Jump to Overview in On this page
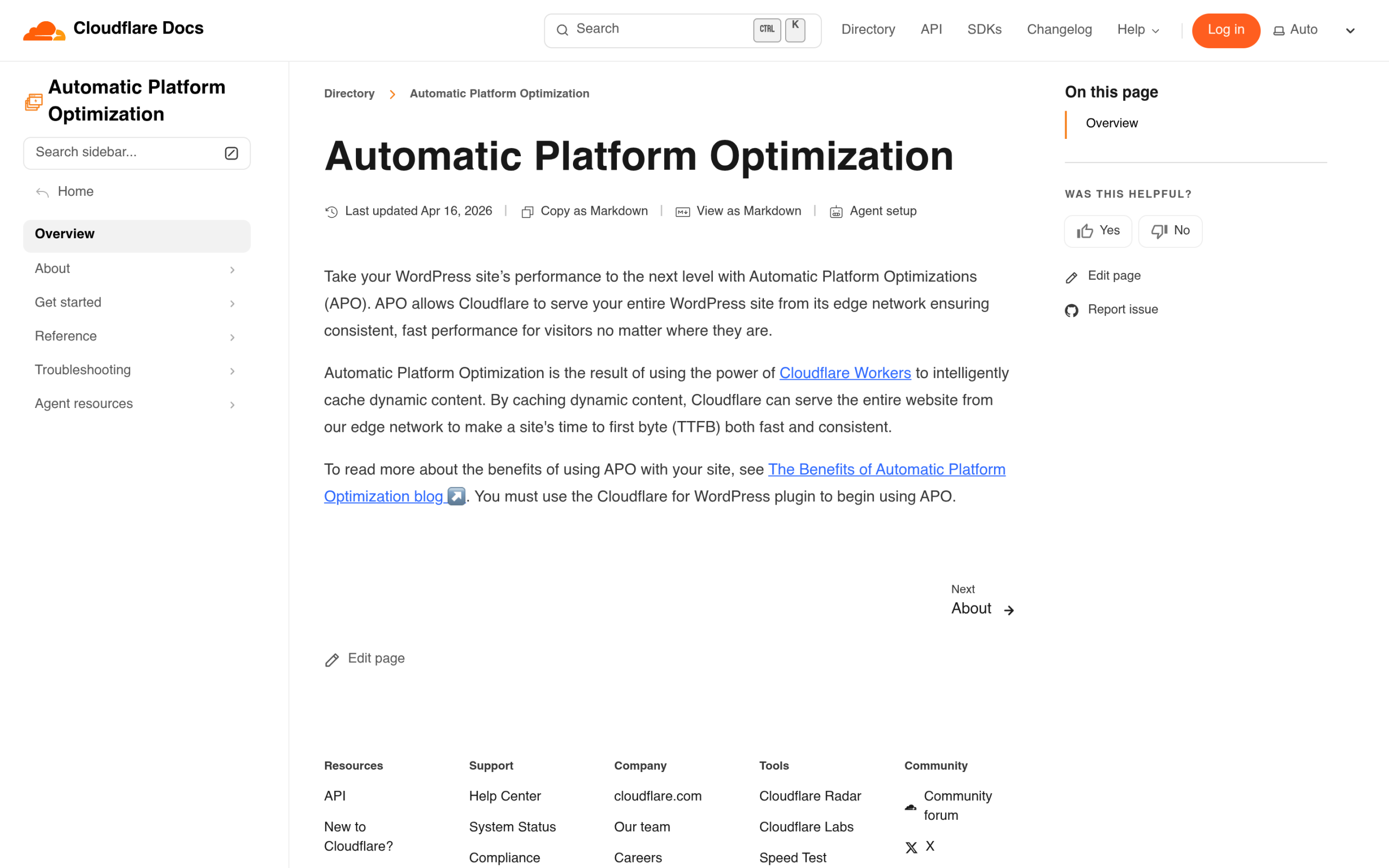 tap(1111, 124)
